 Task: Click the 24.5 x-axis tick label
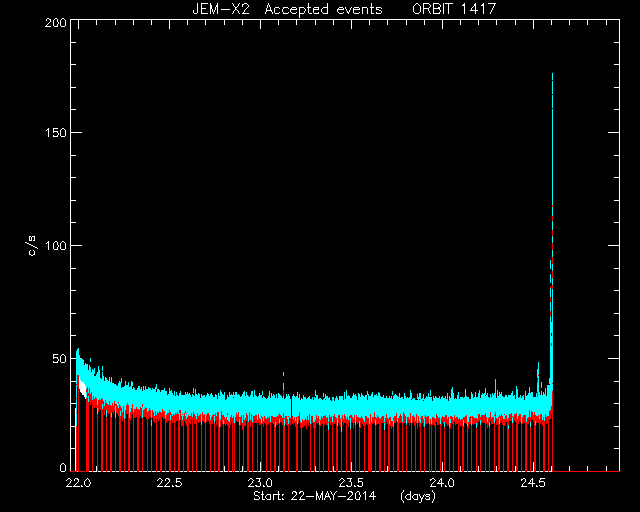pos(533,483)
